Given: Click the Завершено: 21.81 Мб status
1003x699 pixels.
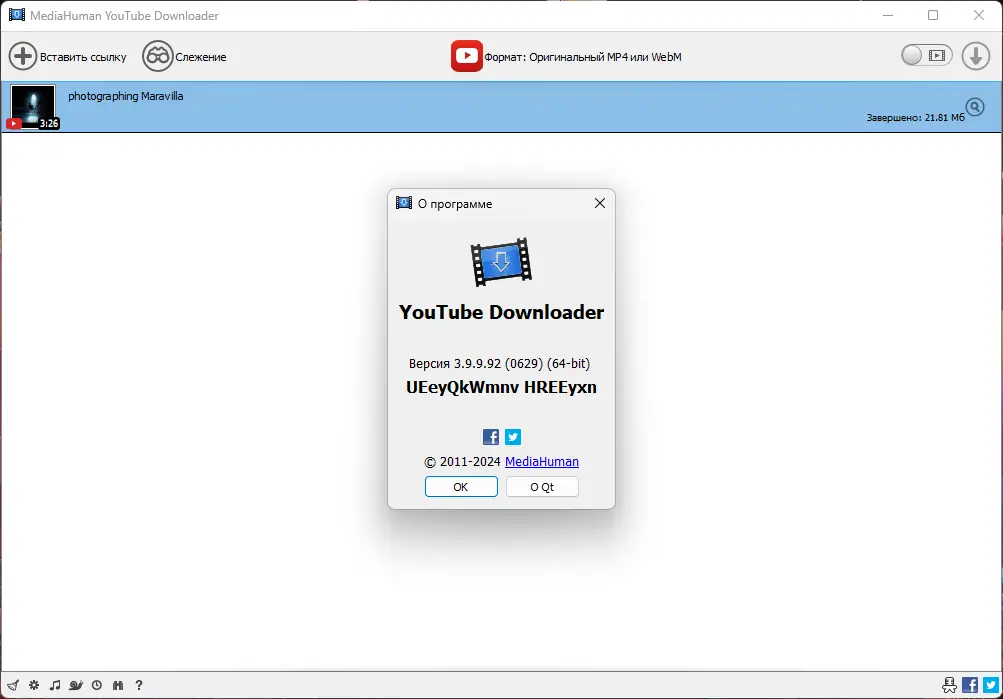Looking at the screenshot, I should tap(915, 118).
